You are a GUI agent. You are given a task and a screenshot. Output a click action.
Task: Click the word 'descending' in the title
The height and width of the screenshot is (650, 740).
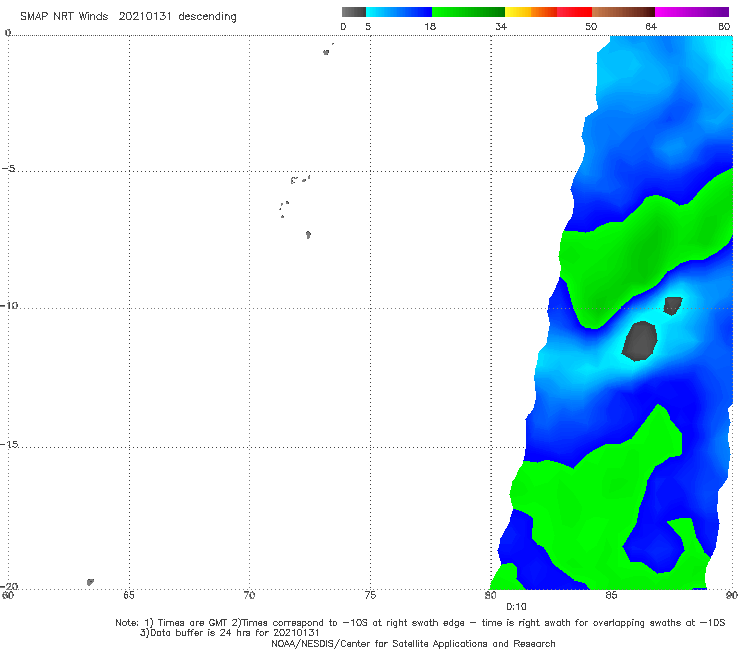(x=208, y=17)
